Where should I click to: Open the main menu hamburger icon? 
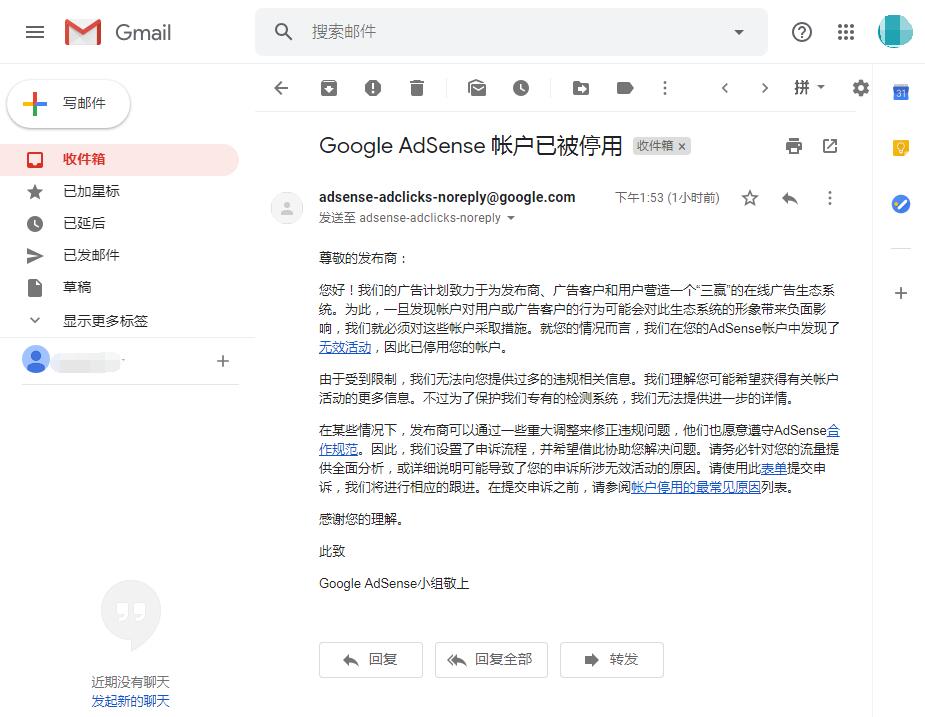35,32
